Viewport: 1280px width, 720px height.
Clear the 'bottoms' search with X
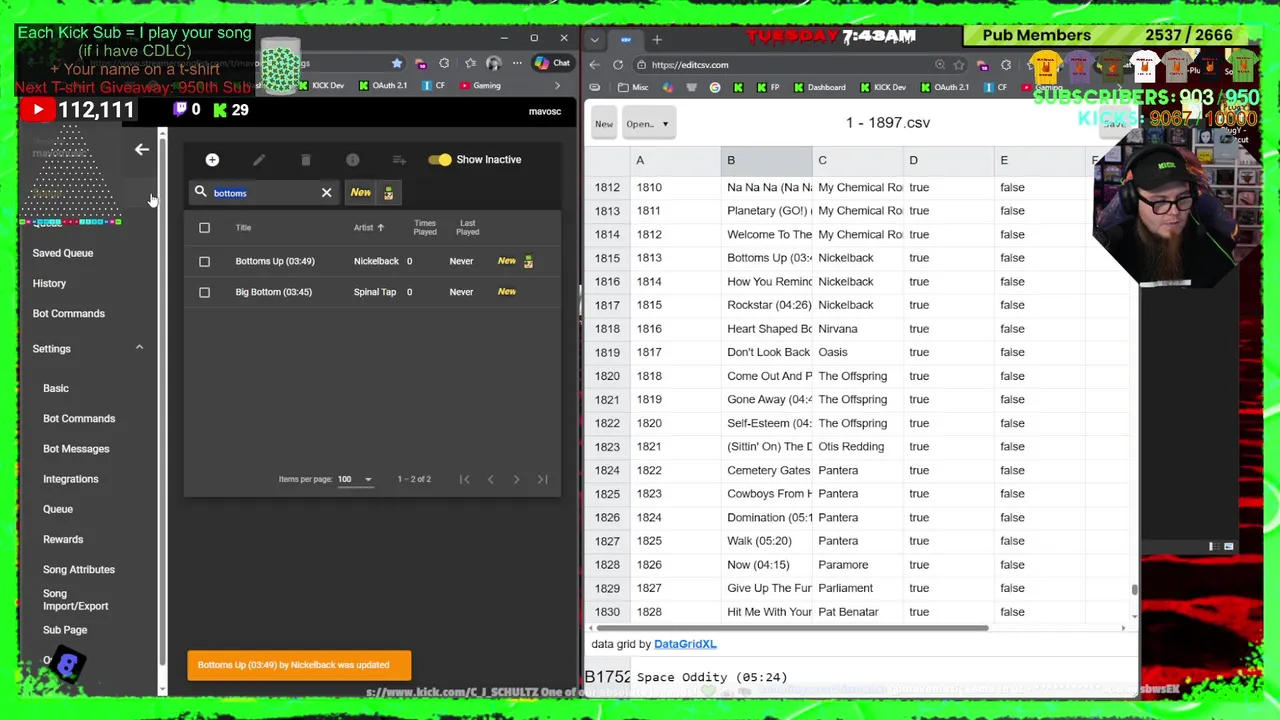tap(326, 193)
